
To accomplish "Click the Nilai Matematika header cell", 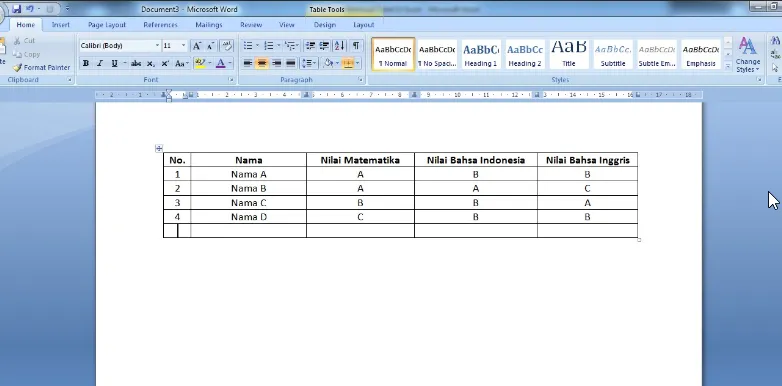I will [x=360, y=160].
